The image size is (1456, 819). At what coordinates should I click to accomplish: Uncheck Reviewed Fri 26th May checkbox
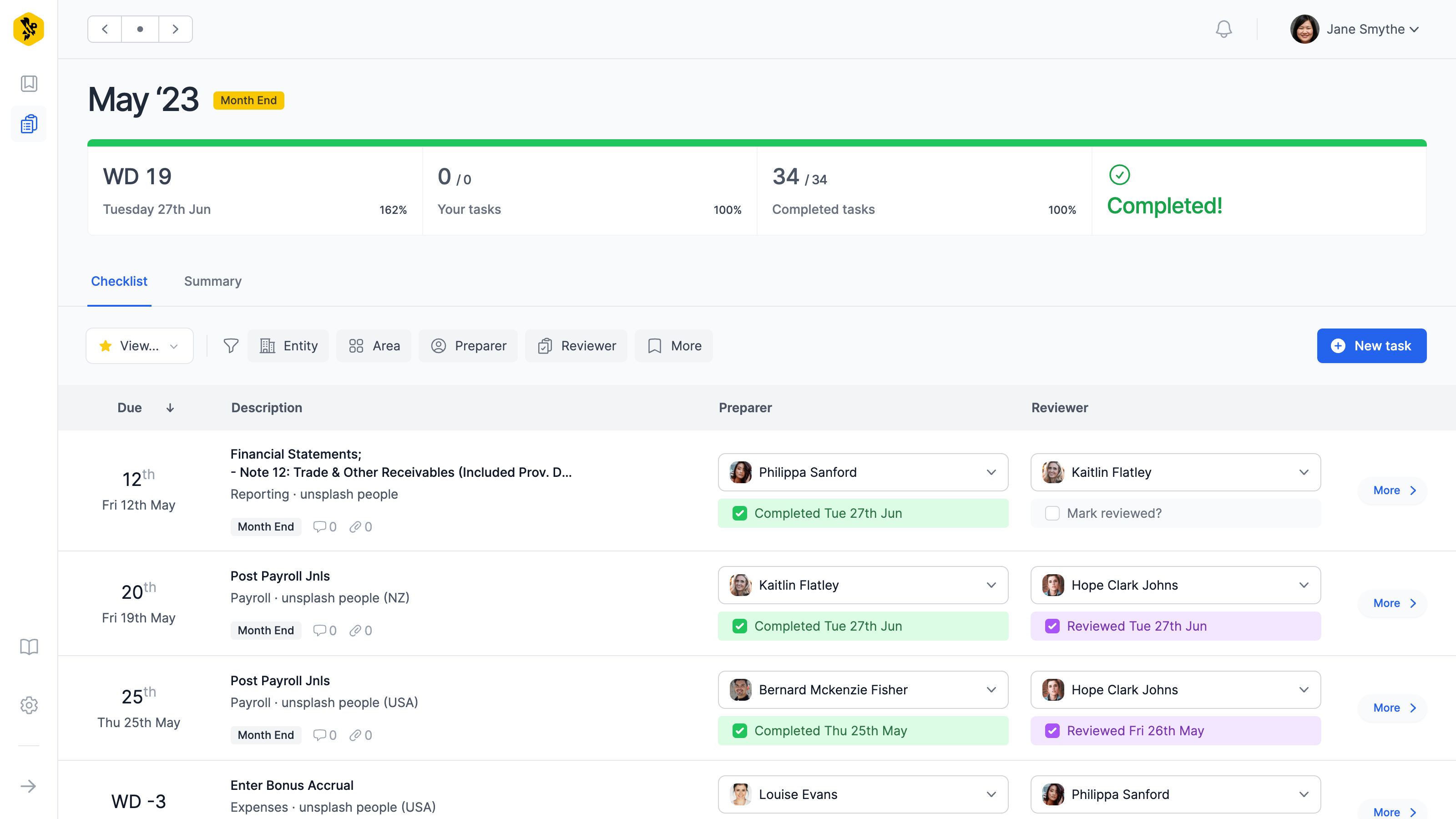[1052, 731]
